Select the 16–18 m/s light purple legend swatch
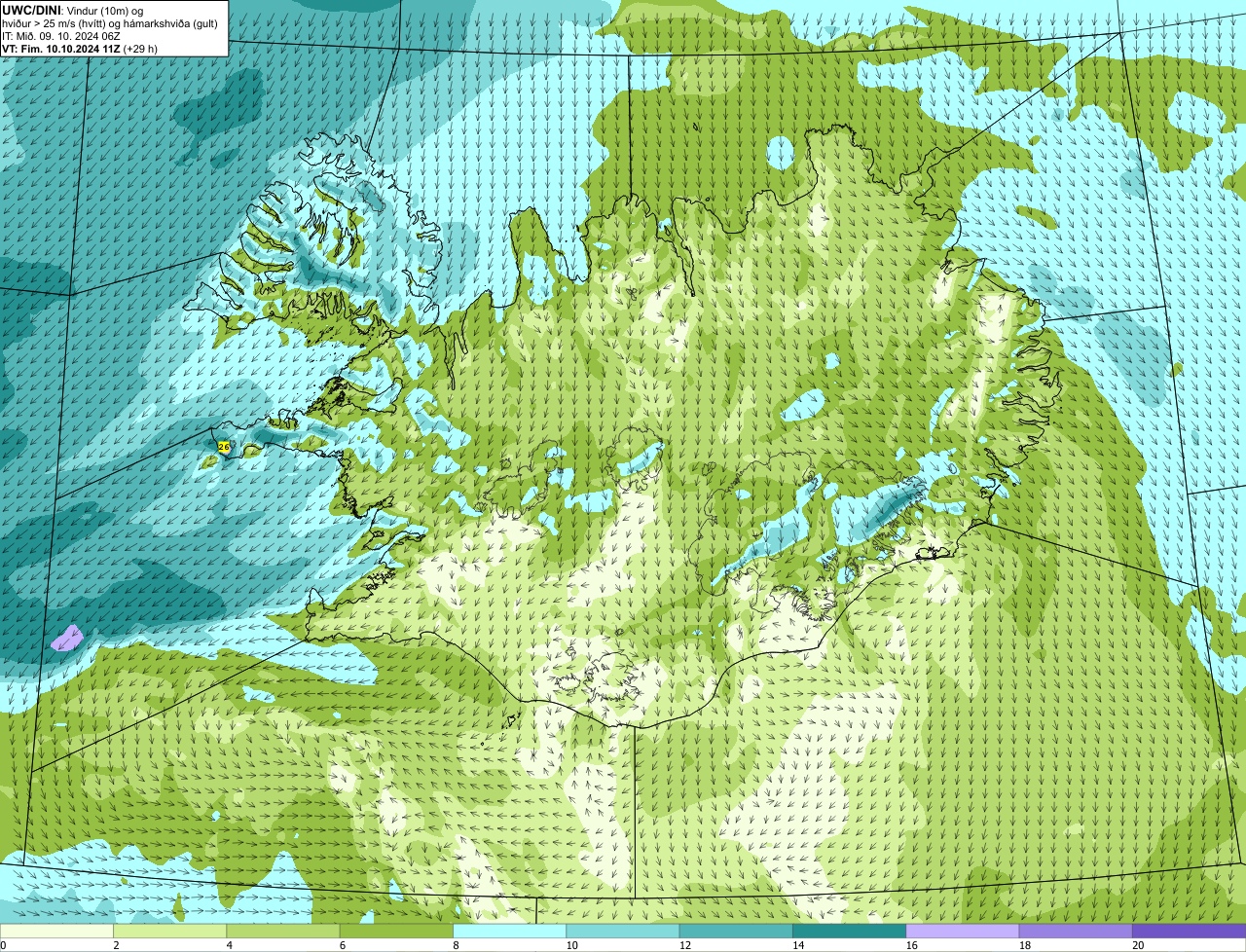 point(963,931)
